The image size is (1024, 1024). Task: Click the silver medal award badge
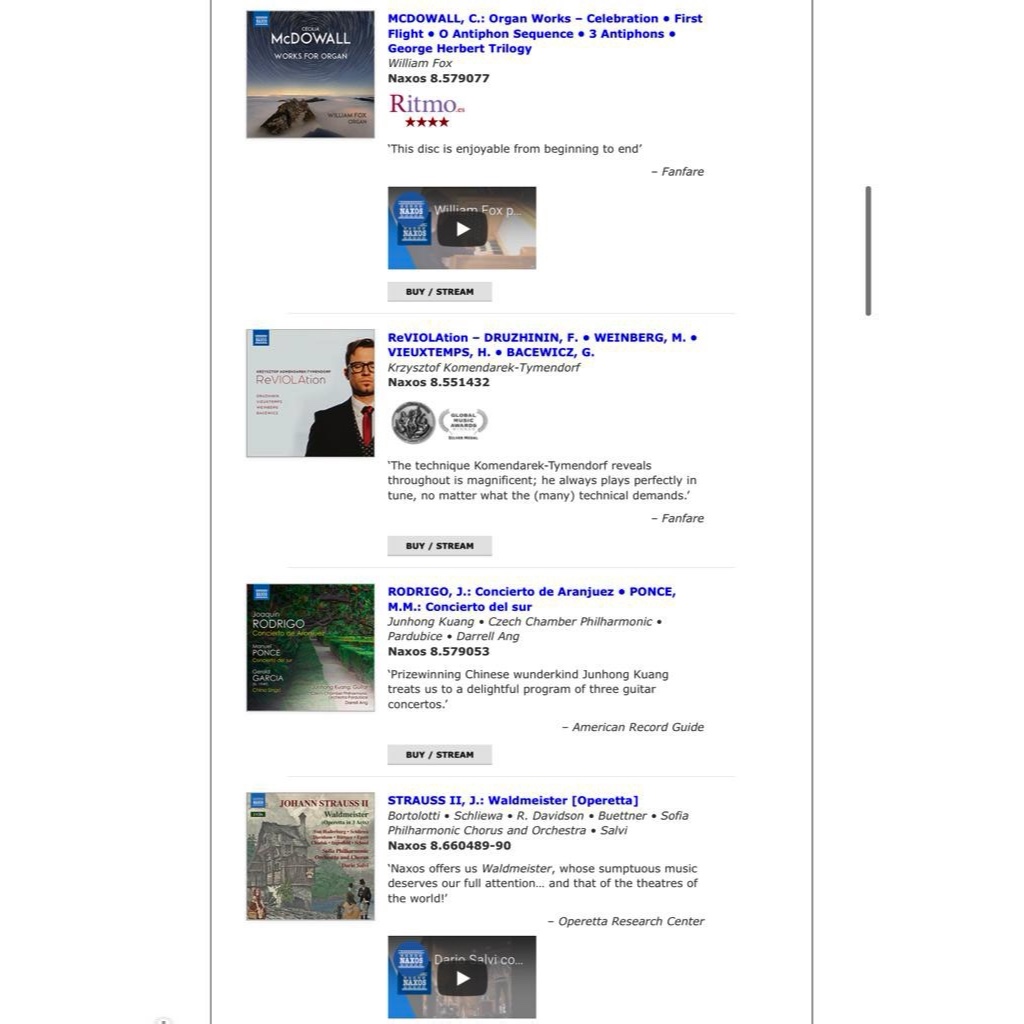pyautogui.click(x=413, y=423)
